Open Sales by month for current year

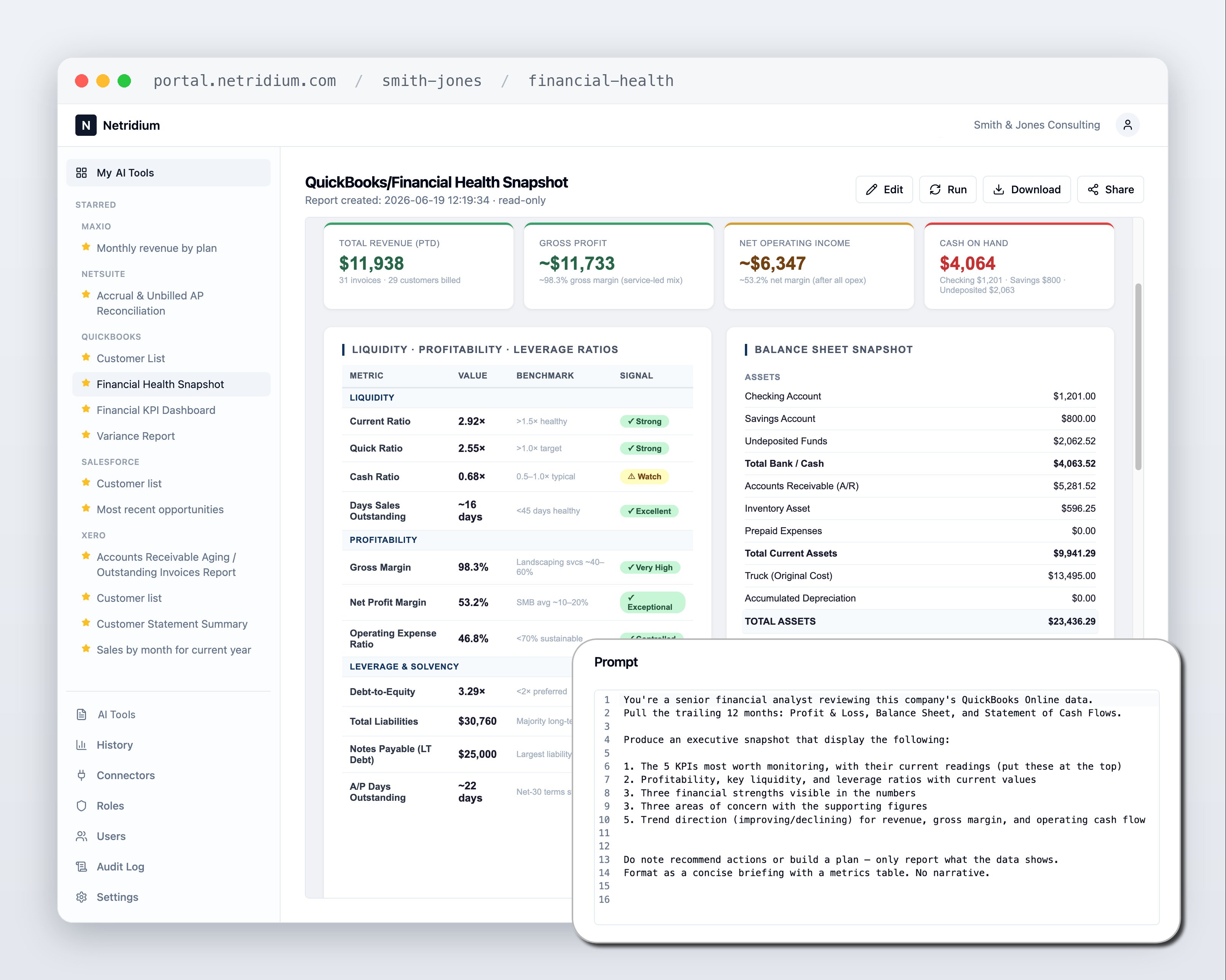[174, 650]
